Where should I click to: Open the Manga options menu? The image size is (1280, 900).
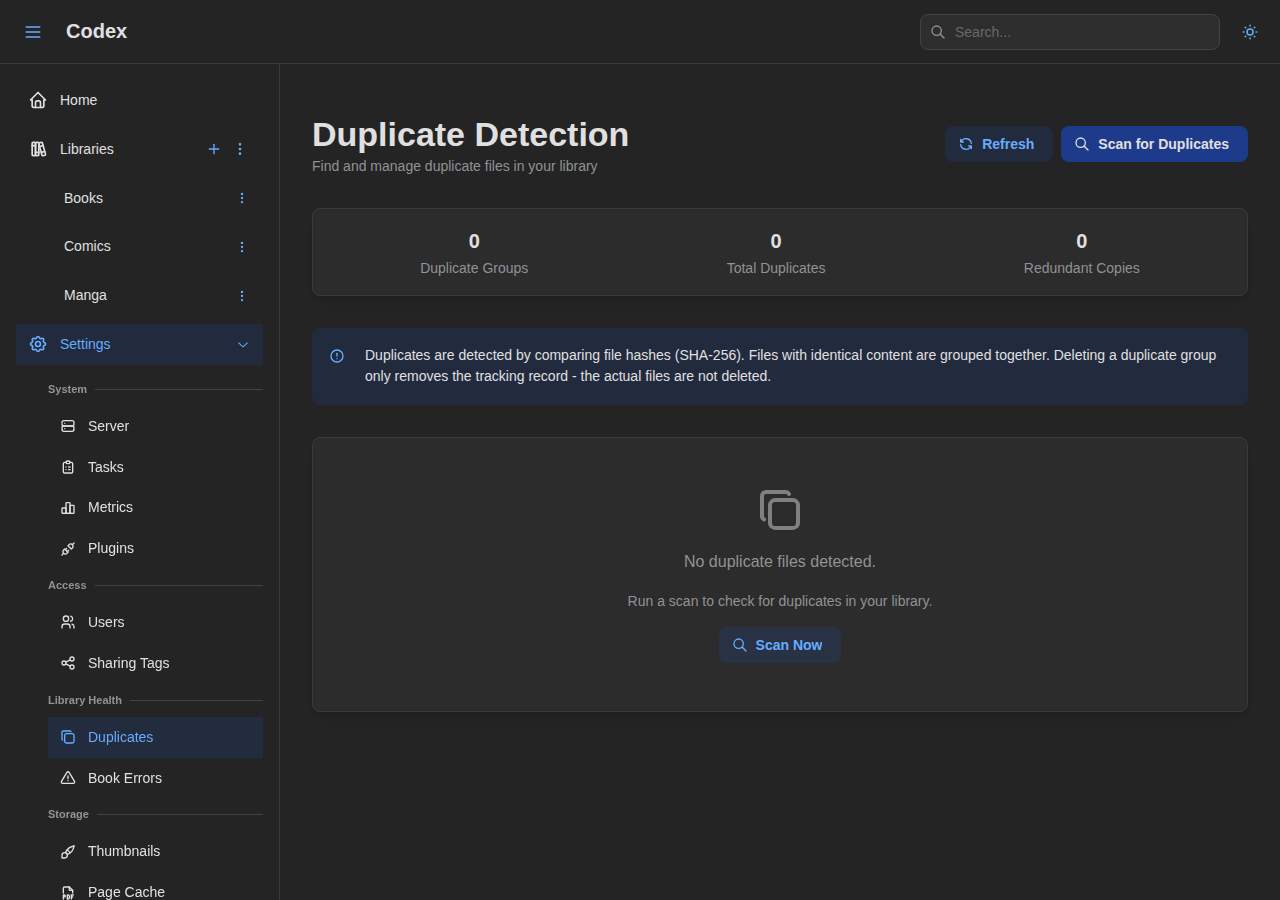tap(241, 295)
